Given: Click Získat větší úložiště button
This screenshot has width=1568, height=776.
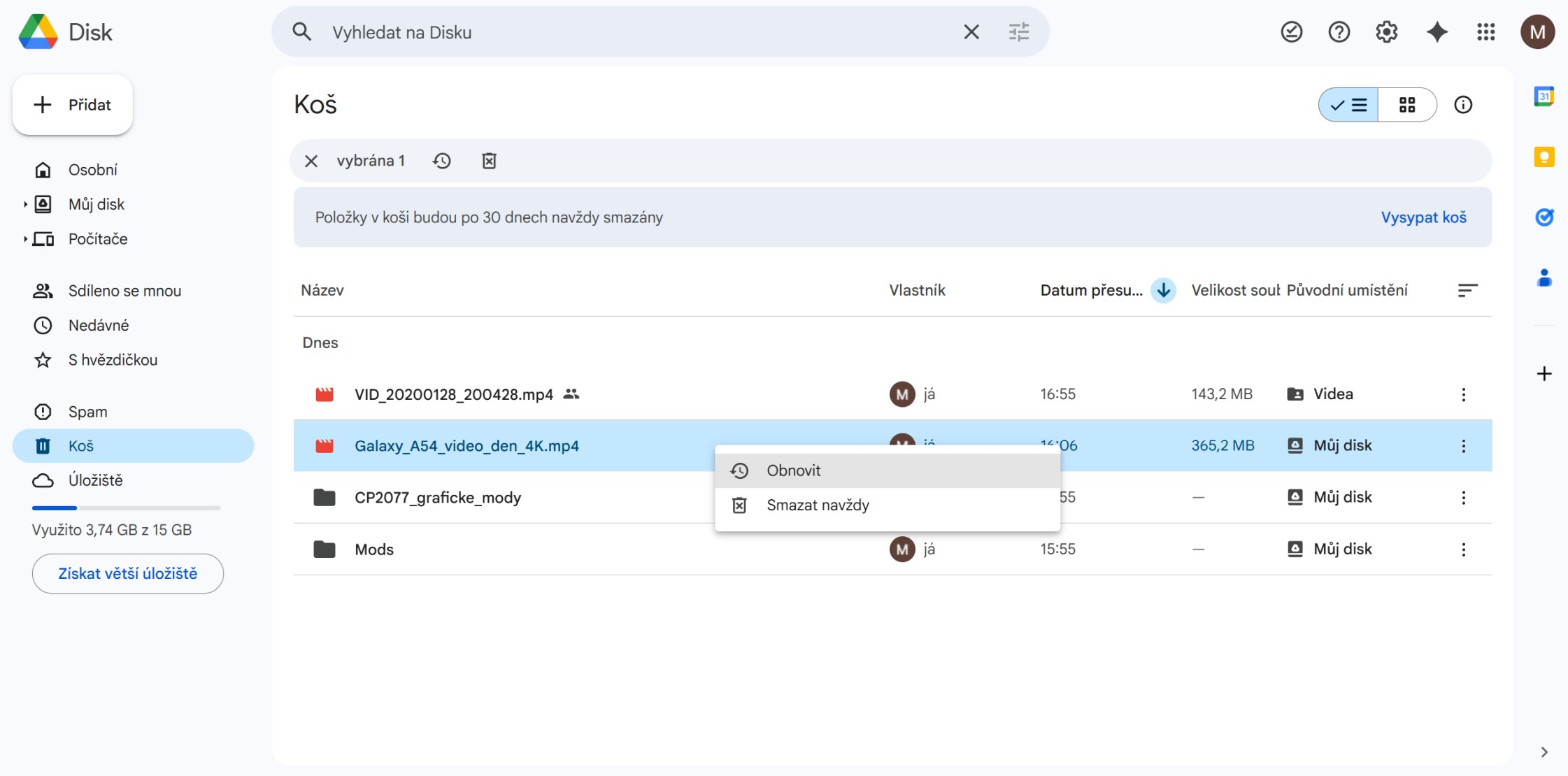Looking at the screenshot, I should click(127, 573).
